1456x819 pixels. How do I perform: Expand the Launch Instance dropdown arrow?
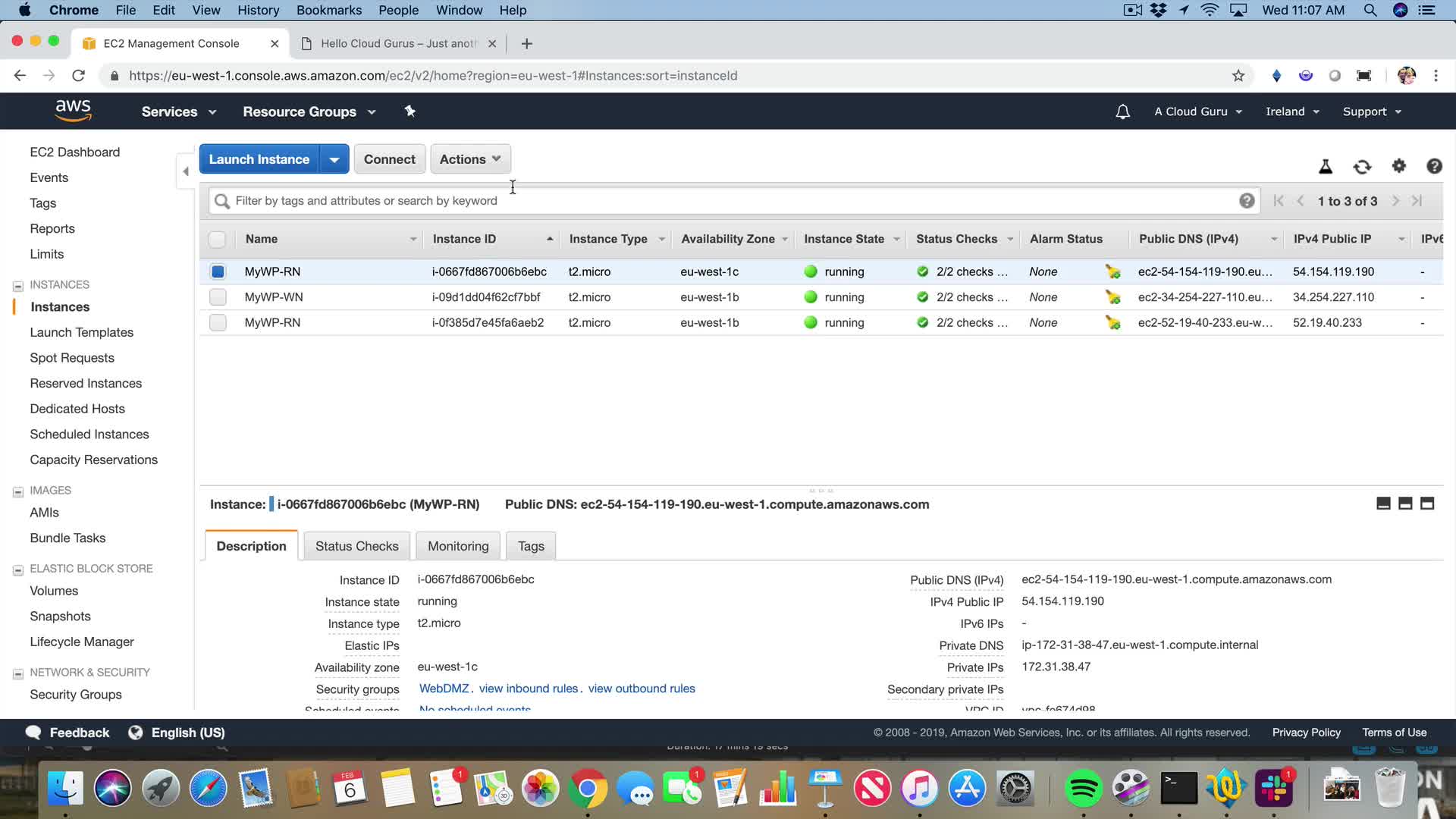click(x=334, y=160)
